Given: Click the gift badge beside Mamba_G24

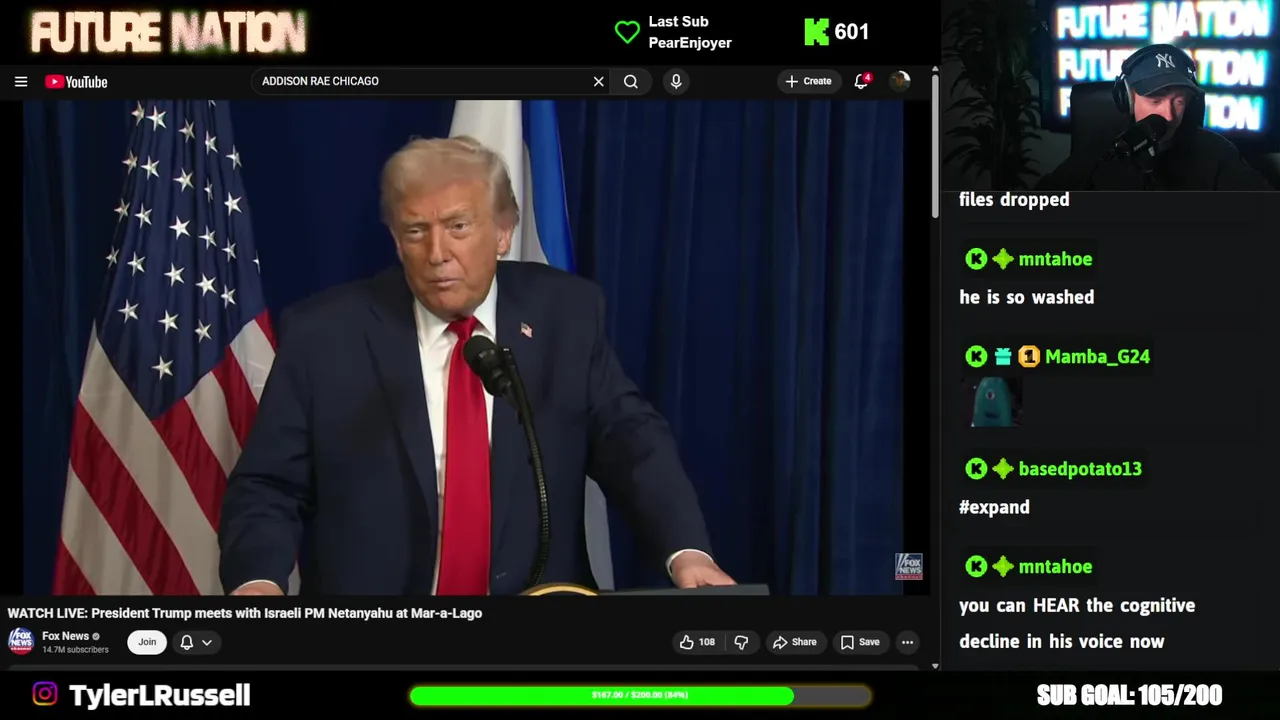Looking at the screenshot, I should tap(1002, 357).
